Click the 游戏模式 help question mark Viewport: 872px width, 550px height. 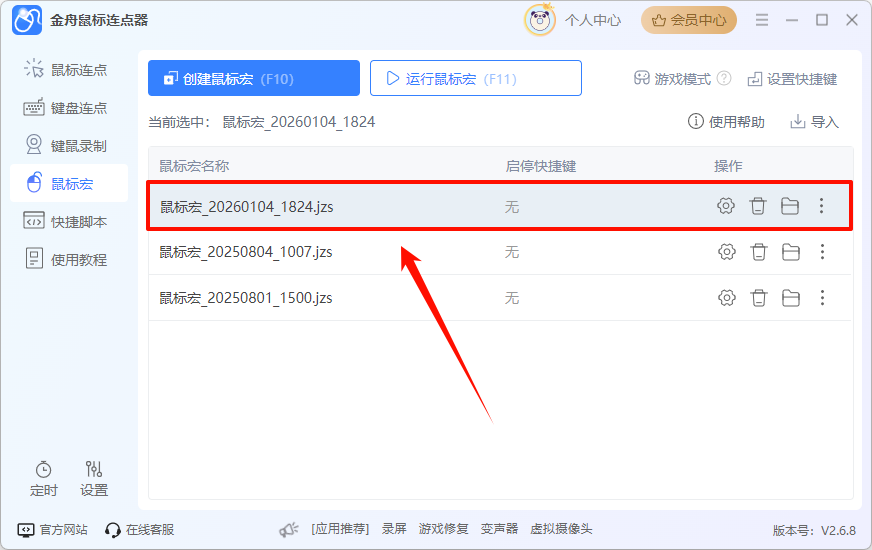[724, 78]
